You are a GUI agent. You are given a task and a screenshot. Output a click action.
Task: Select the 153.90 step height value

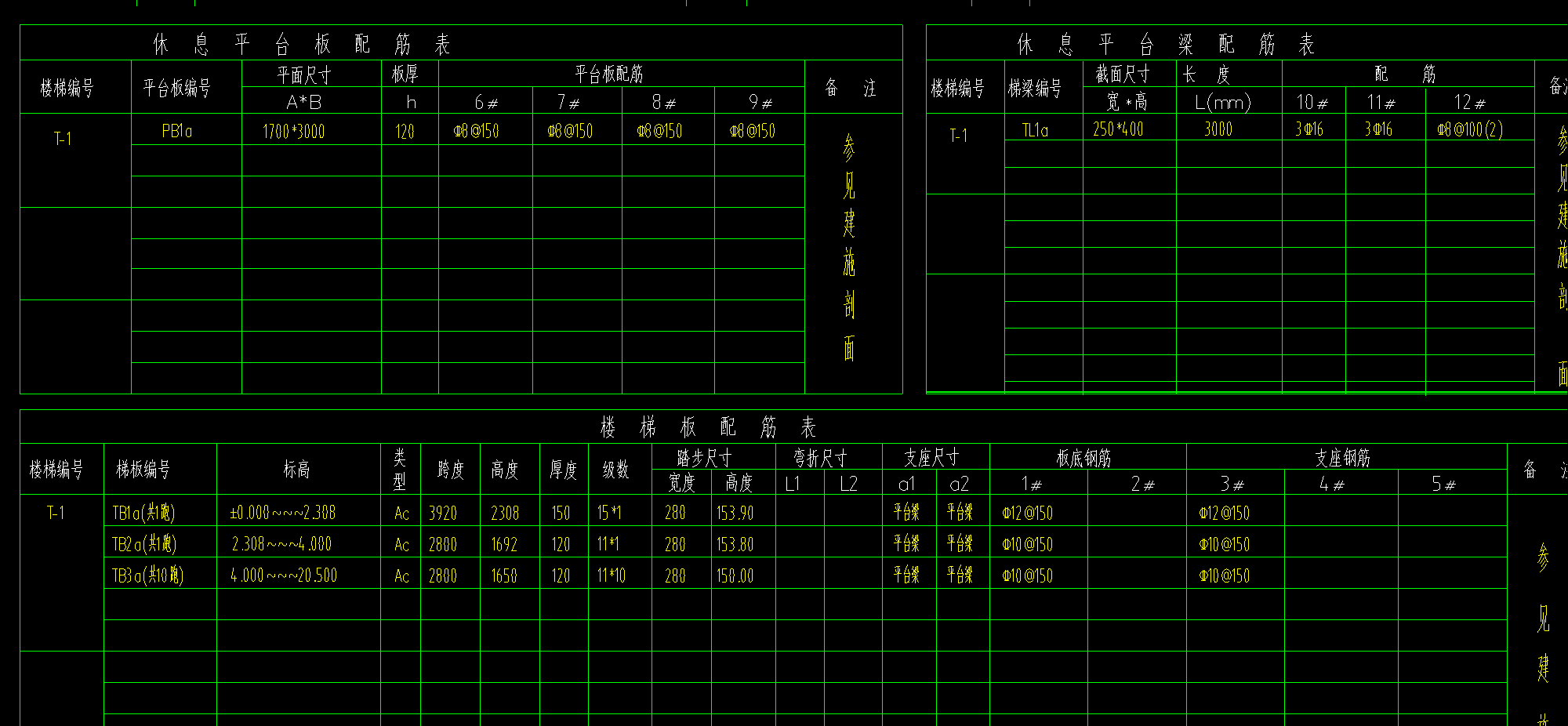(735, 513)
